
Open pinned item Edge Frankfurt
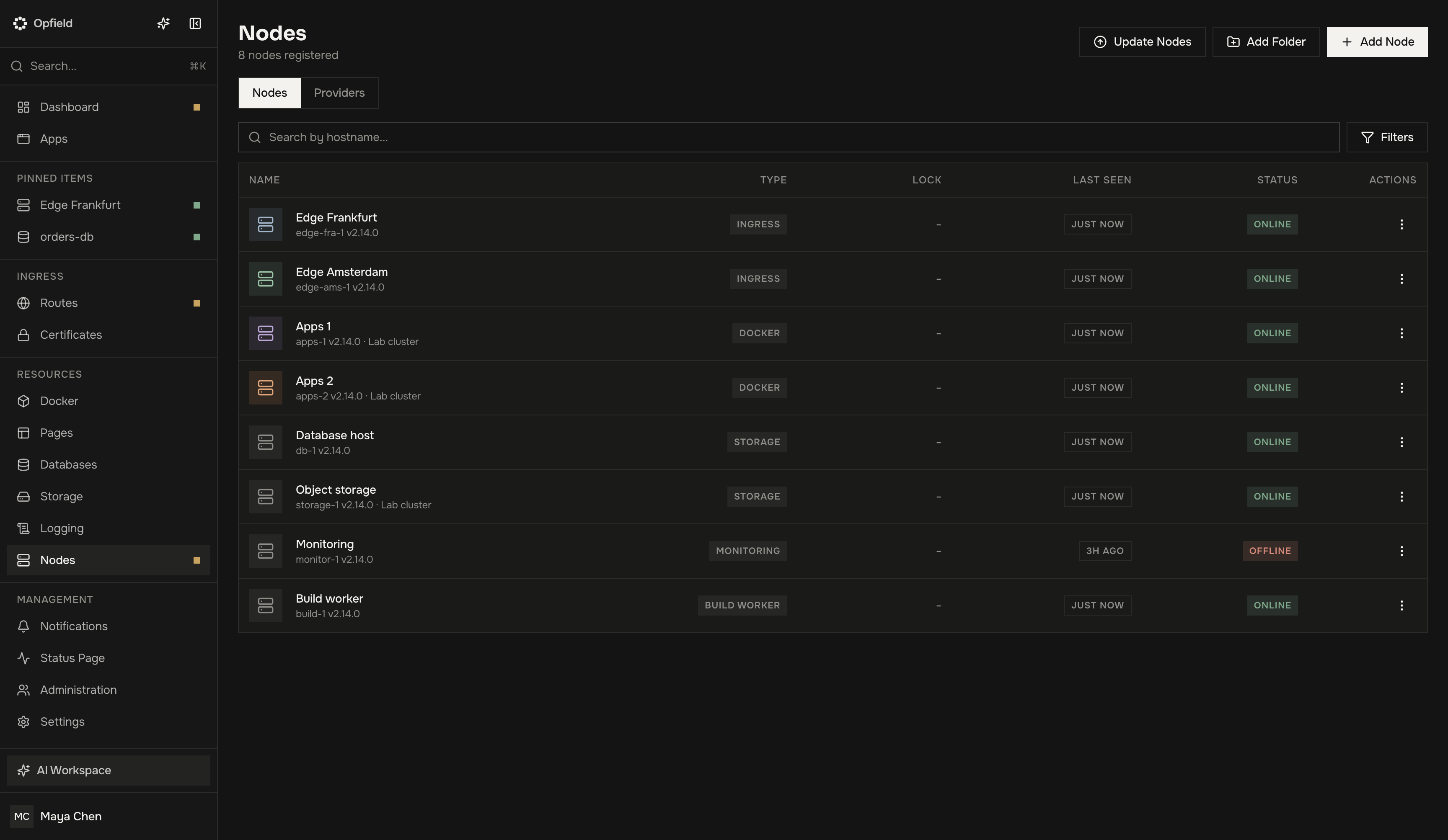(x=109, y=205)
